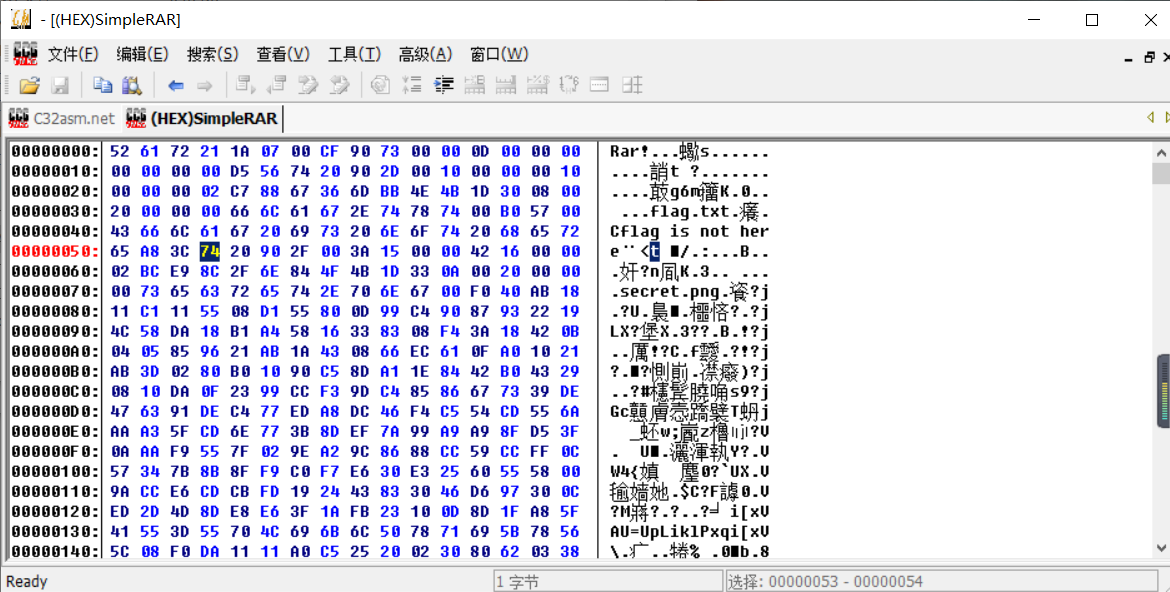Screen dimensions: 1170x592
Task: Click ASCII text 'Rar!' in right pane
Action: (x=630, y=152)
